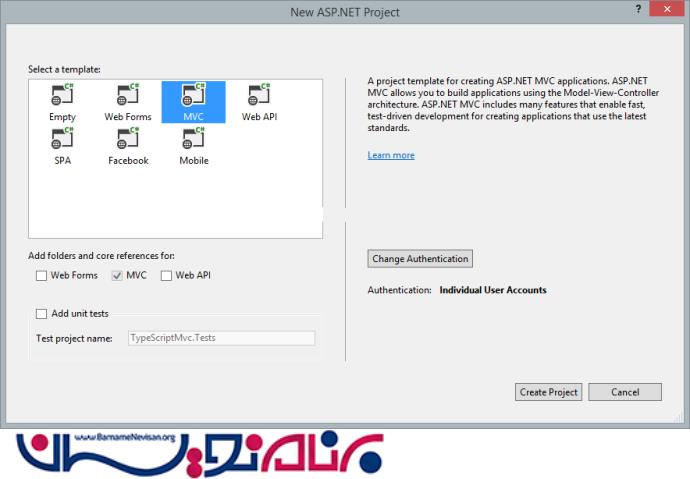Select the Facebook template icon

(x=128, y=138)
